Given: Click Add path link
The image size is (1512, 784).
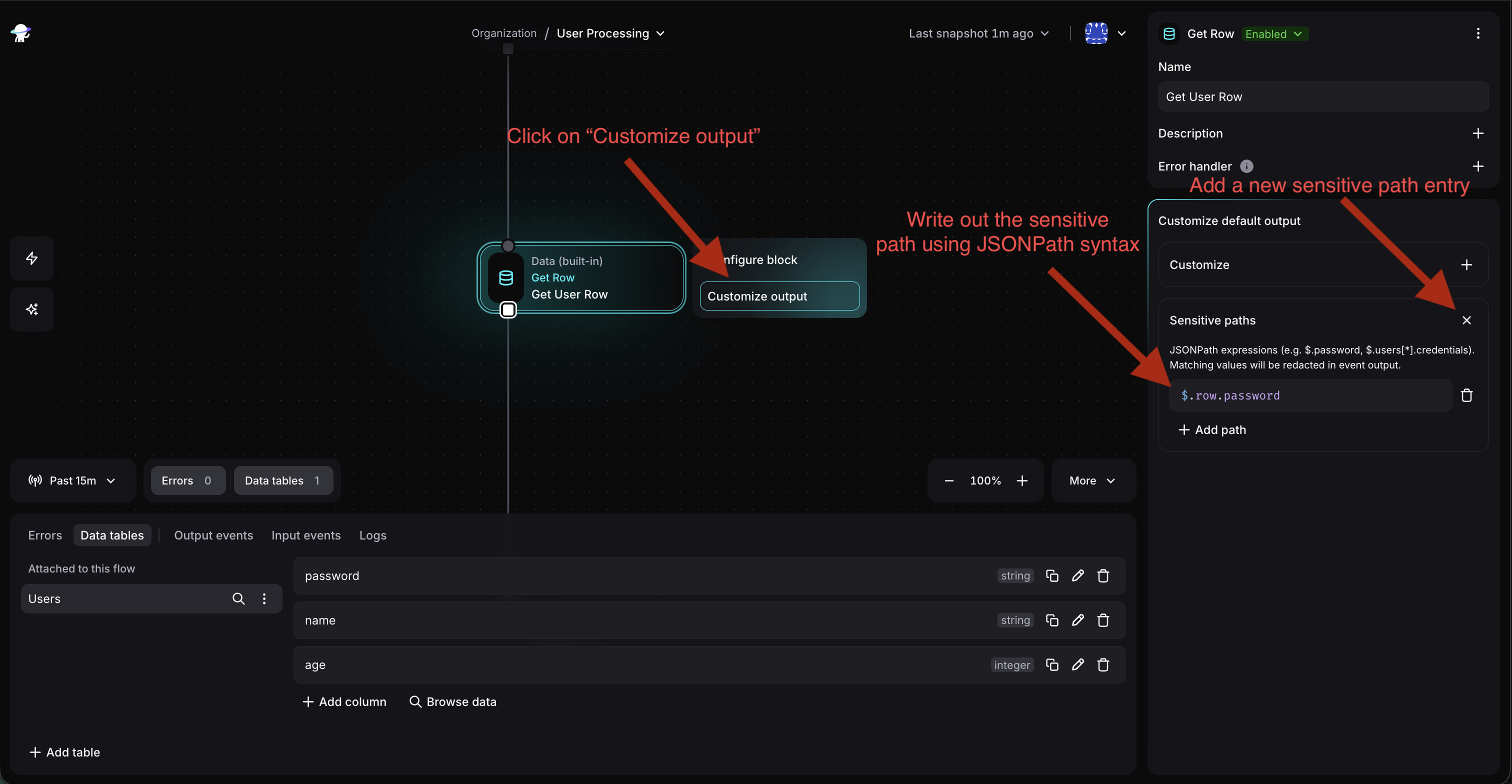Looking at the screenshot, I should 1212,430.
